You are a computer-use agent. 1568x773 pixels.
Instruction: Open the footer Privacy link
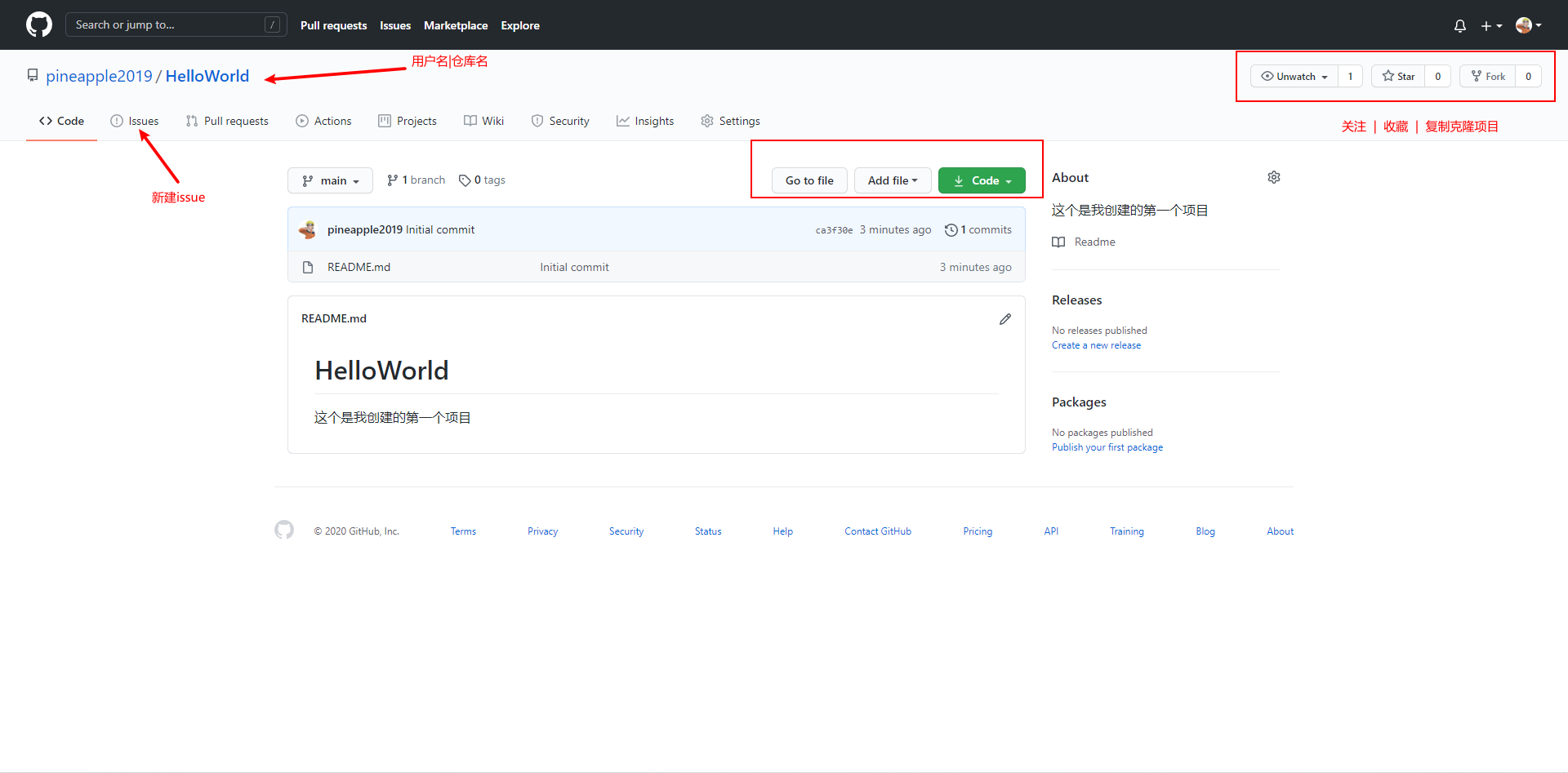tap(543, 531)
